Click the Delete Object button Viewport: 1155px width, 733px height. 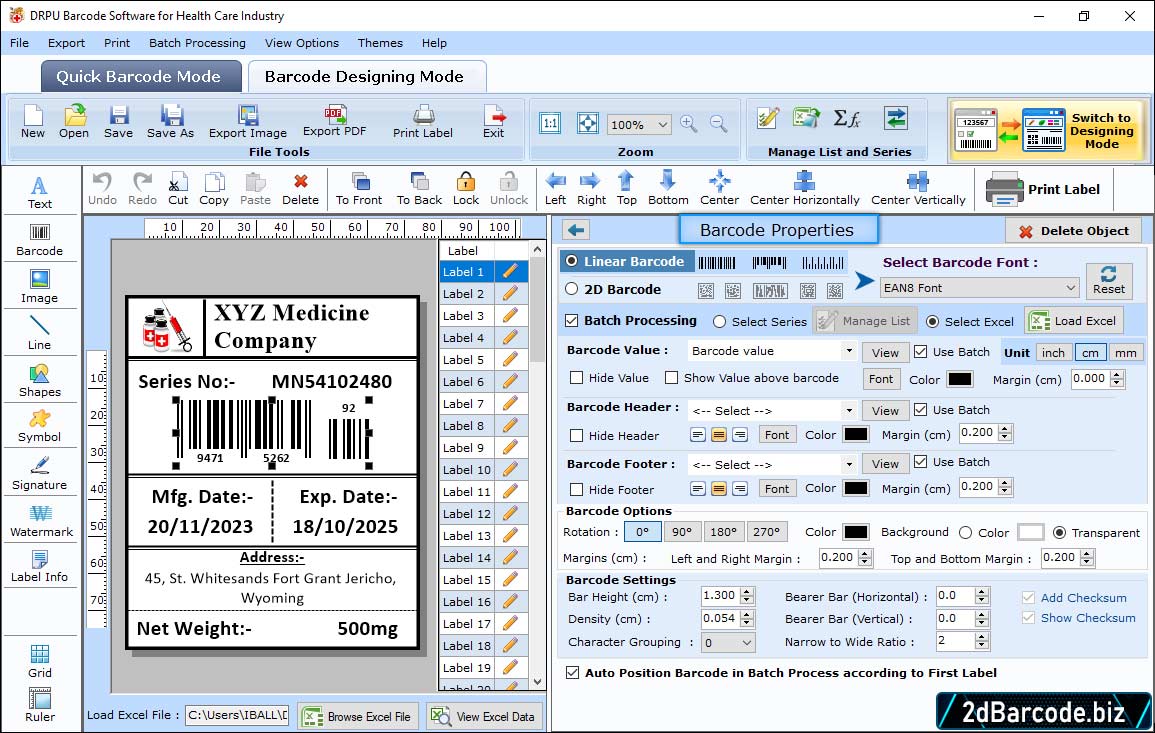click(x=1073, y=231)
